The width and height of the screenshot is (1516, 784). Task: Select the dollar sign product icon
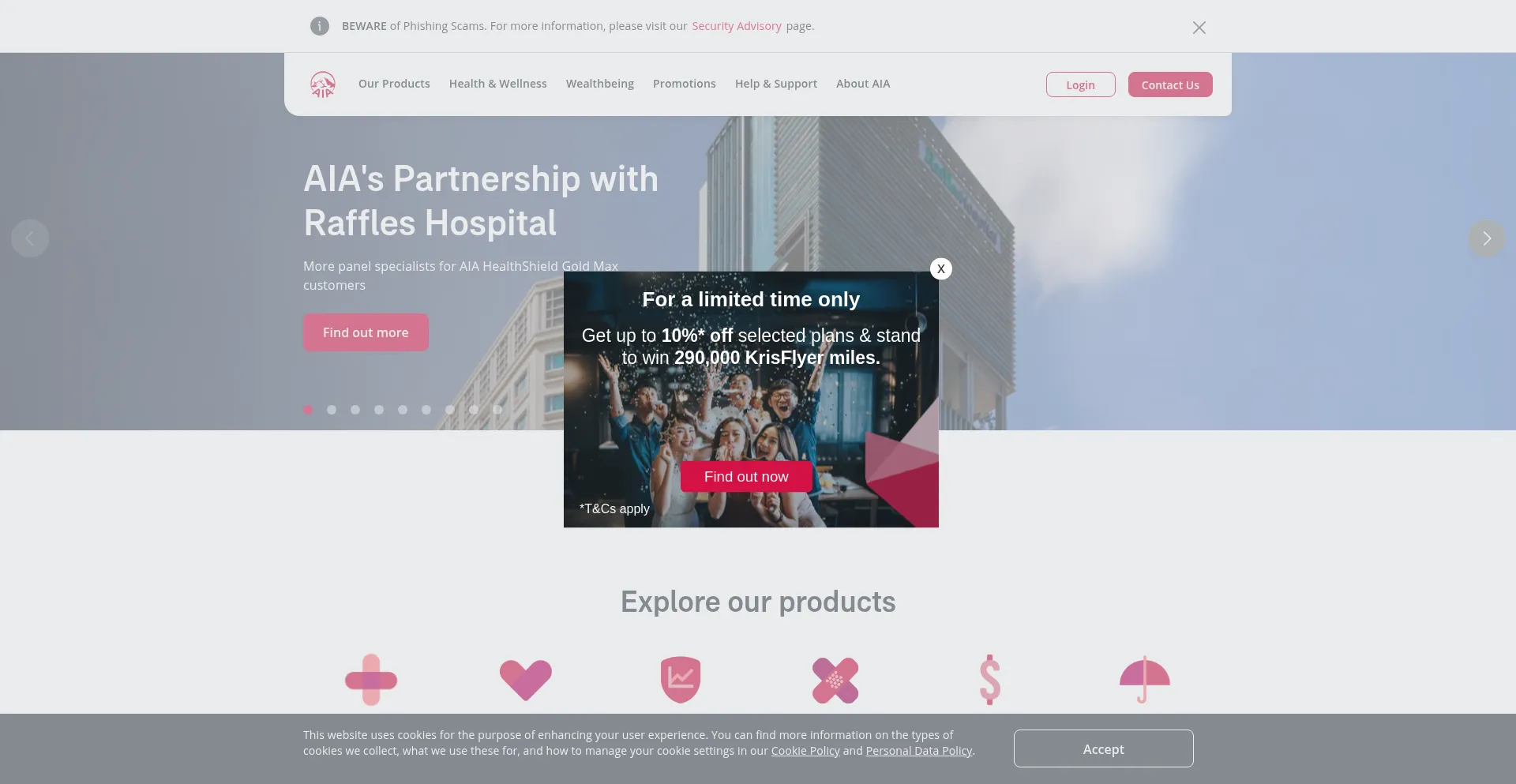coord(990,680)
